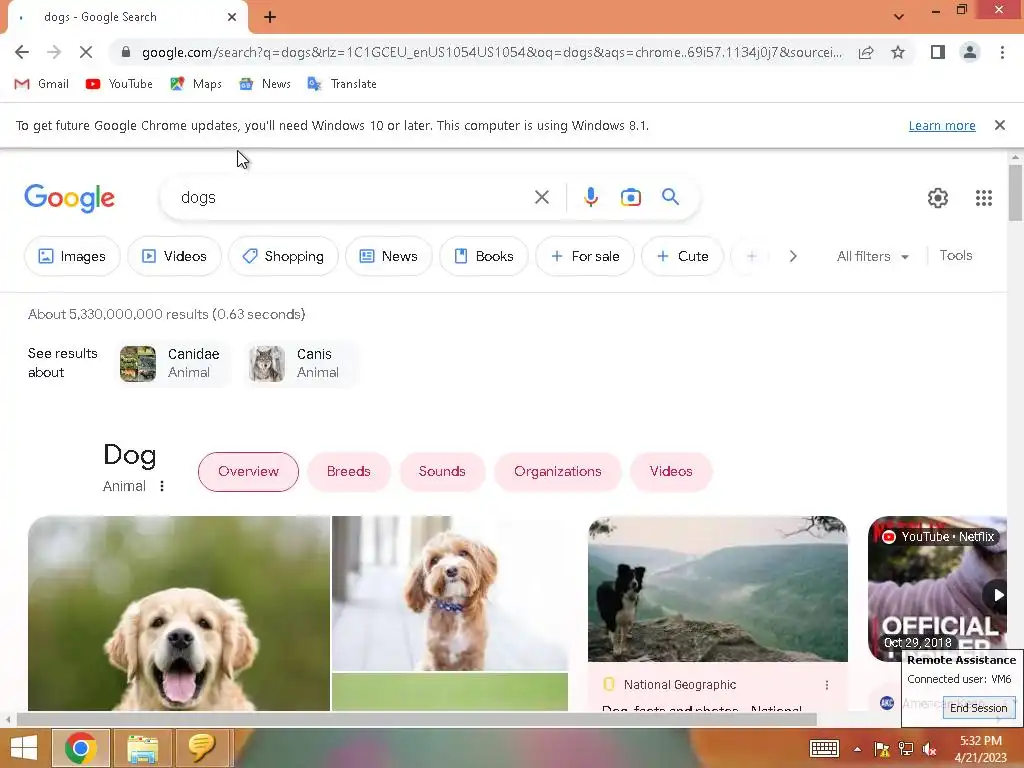The width and height of the screenshot is (1024, 768).
Task: Bookmark this page with star icon
Action: 898,52
